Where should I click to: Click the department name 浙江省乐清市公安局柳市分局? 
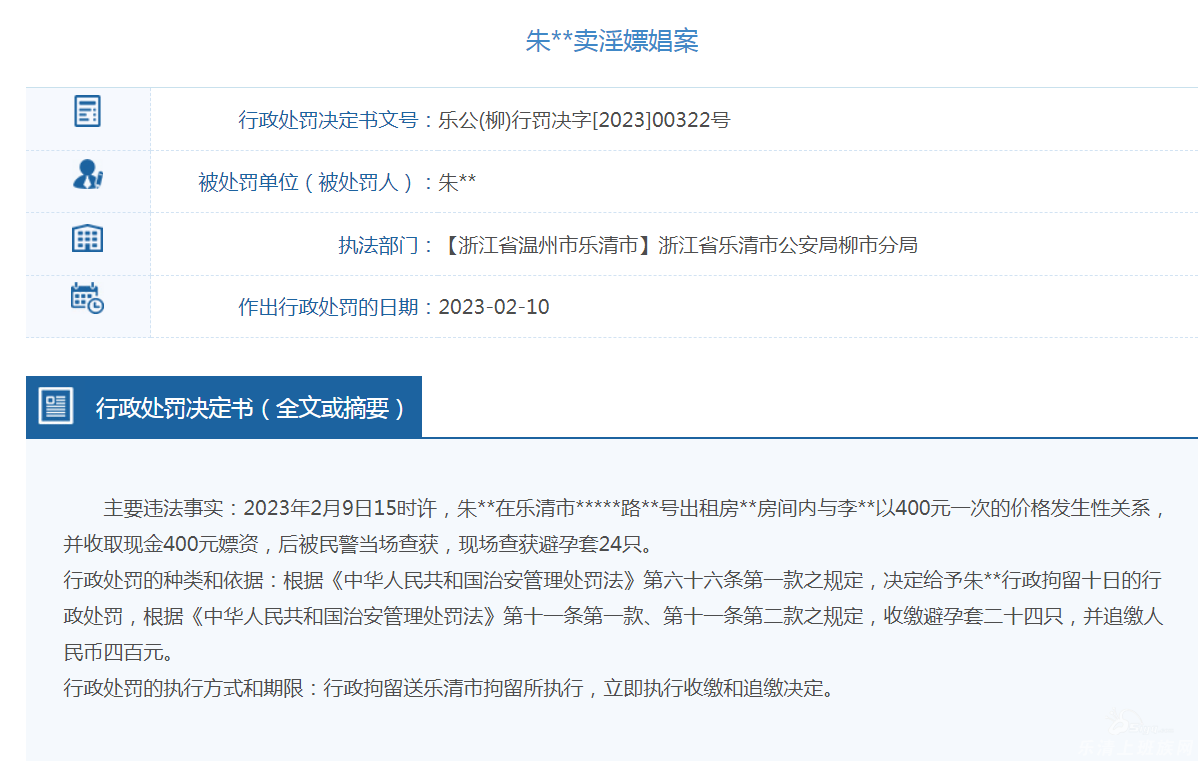pos(787,245)
